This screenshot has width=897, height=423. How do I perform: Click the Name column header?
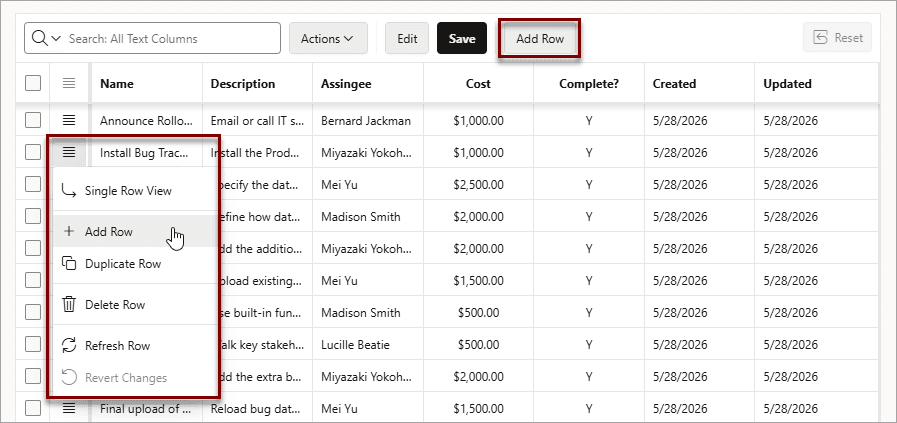point(146,84)
